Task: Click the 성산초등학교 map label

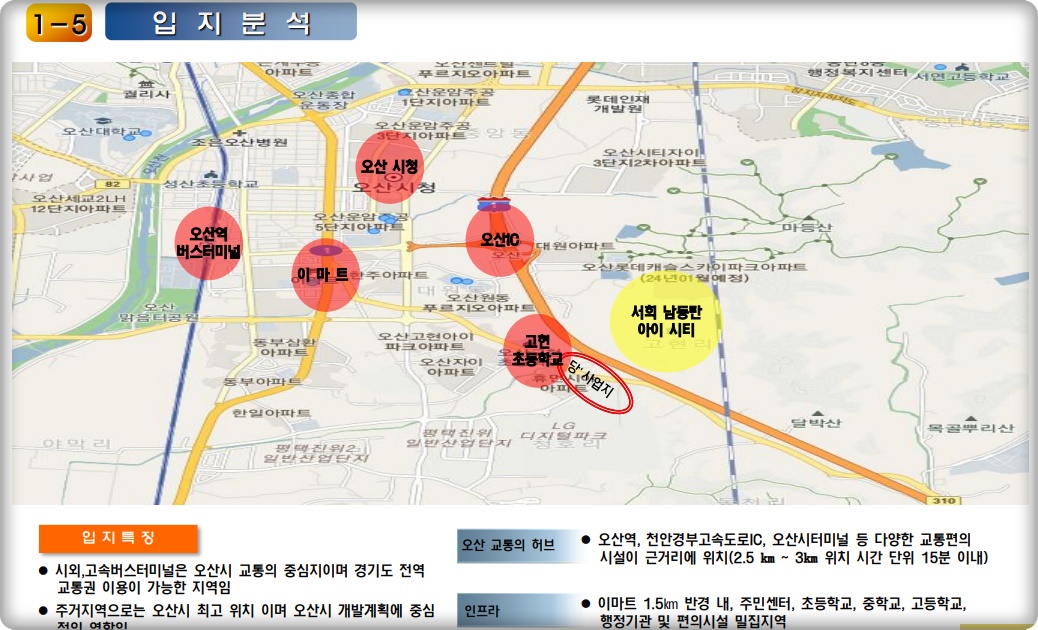Action: click(x=211, y=183)
